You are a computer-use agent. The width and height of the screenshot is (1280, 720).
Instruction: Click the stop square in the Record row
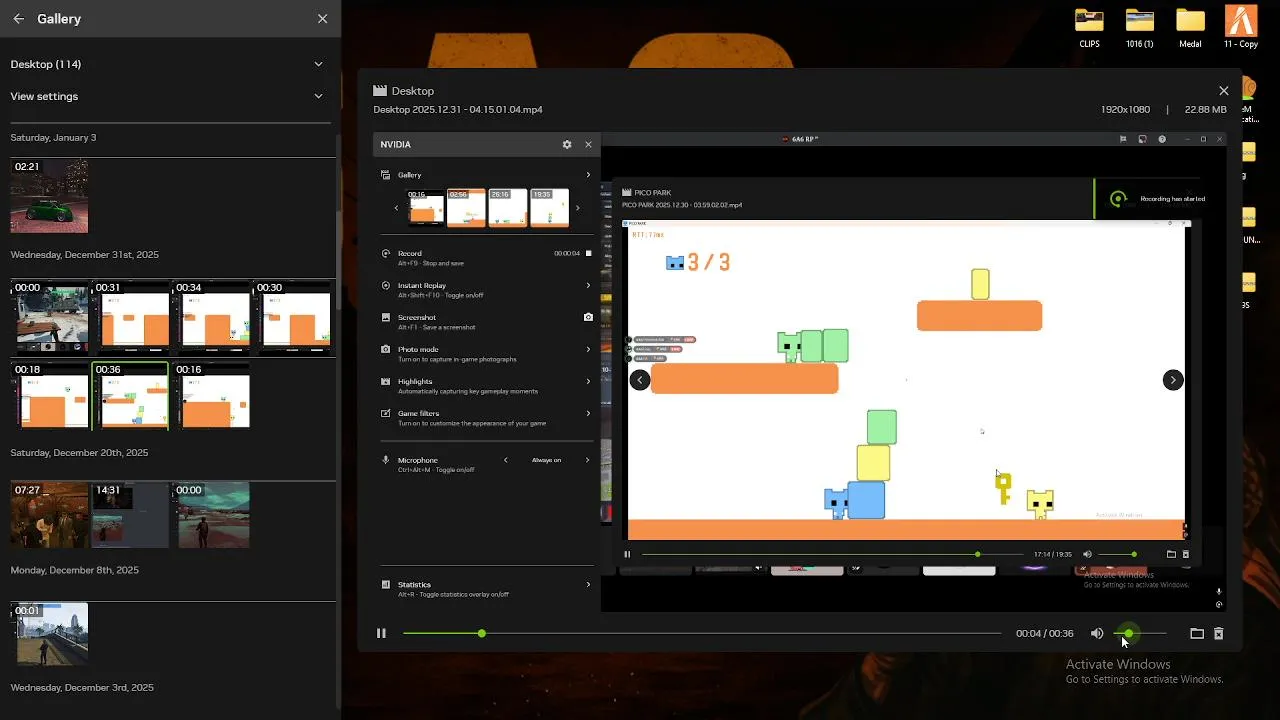(588, 253)
